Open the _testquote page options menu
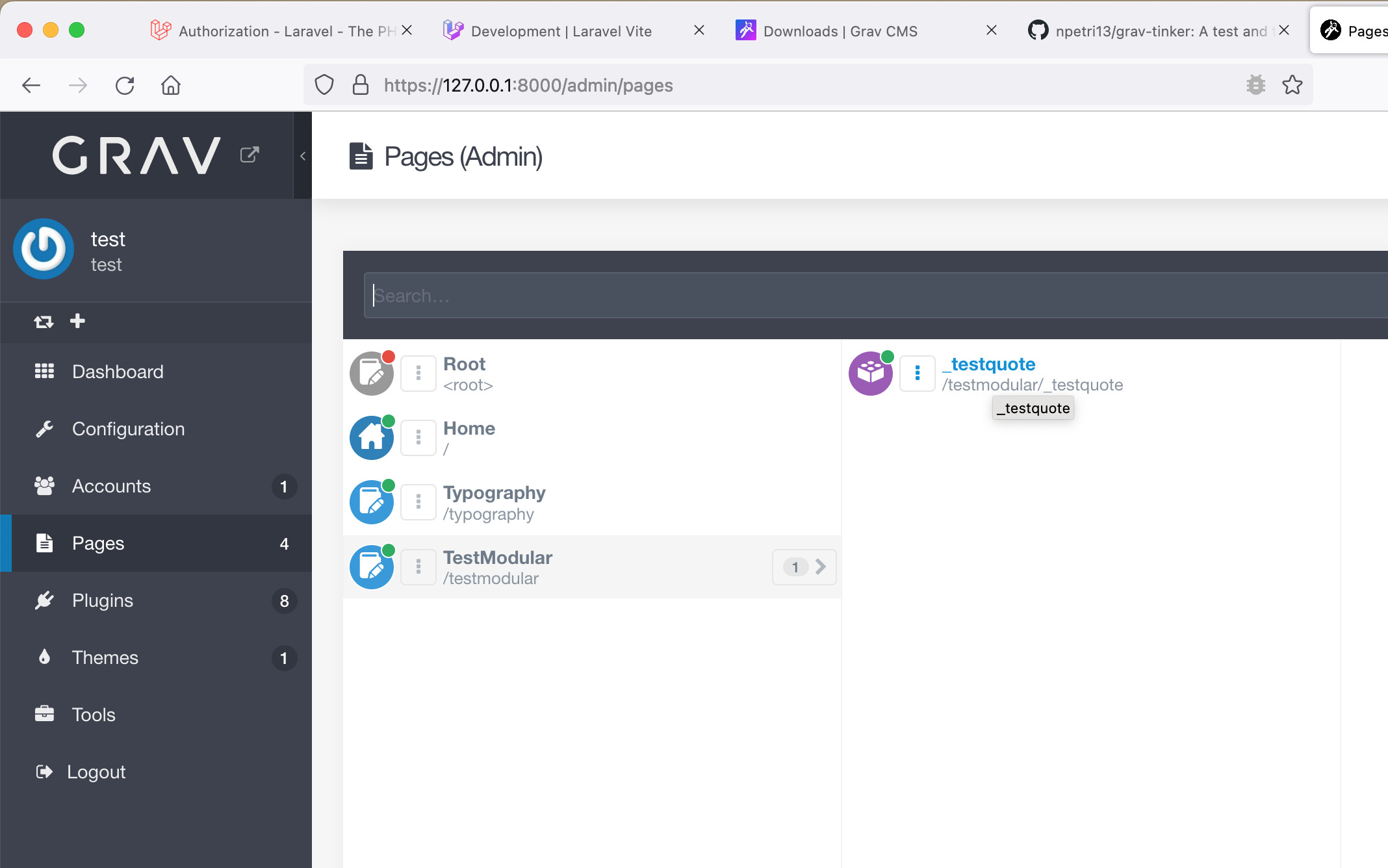The width and height of the screenshot is (1388, 868). click(x=917, y=374)
